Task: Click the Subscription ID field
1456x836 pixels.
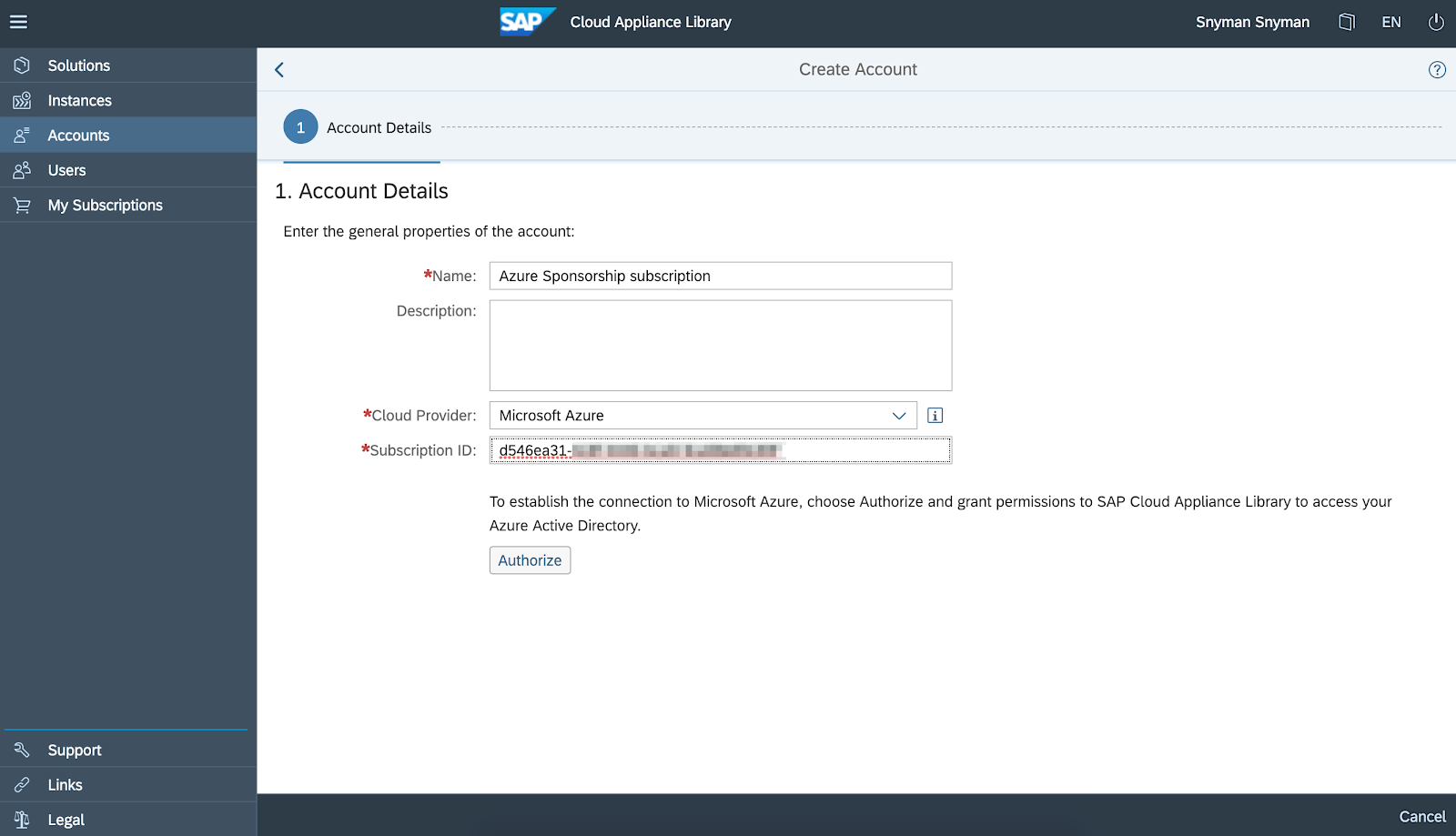Action: (x=721, y=450)
